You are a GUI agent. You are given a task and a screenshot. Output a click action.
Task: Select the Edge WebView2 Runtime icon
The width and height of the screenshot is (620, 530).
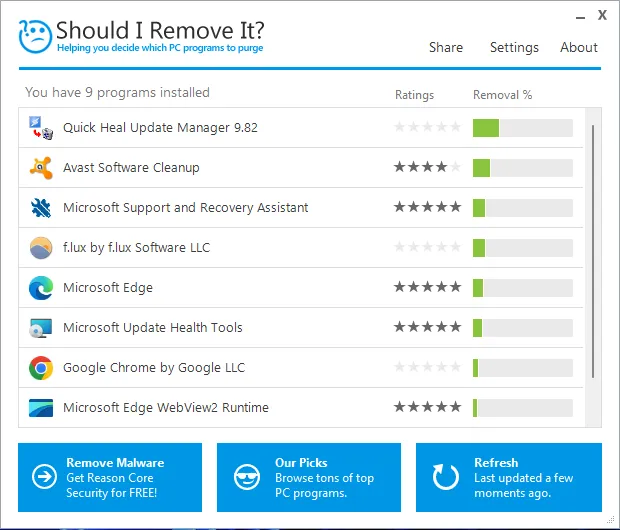point(41,408)
